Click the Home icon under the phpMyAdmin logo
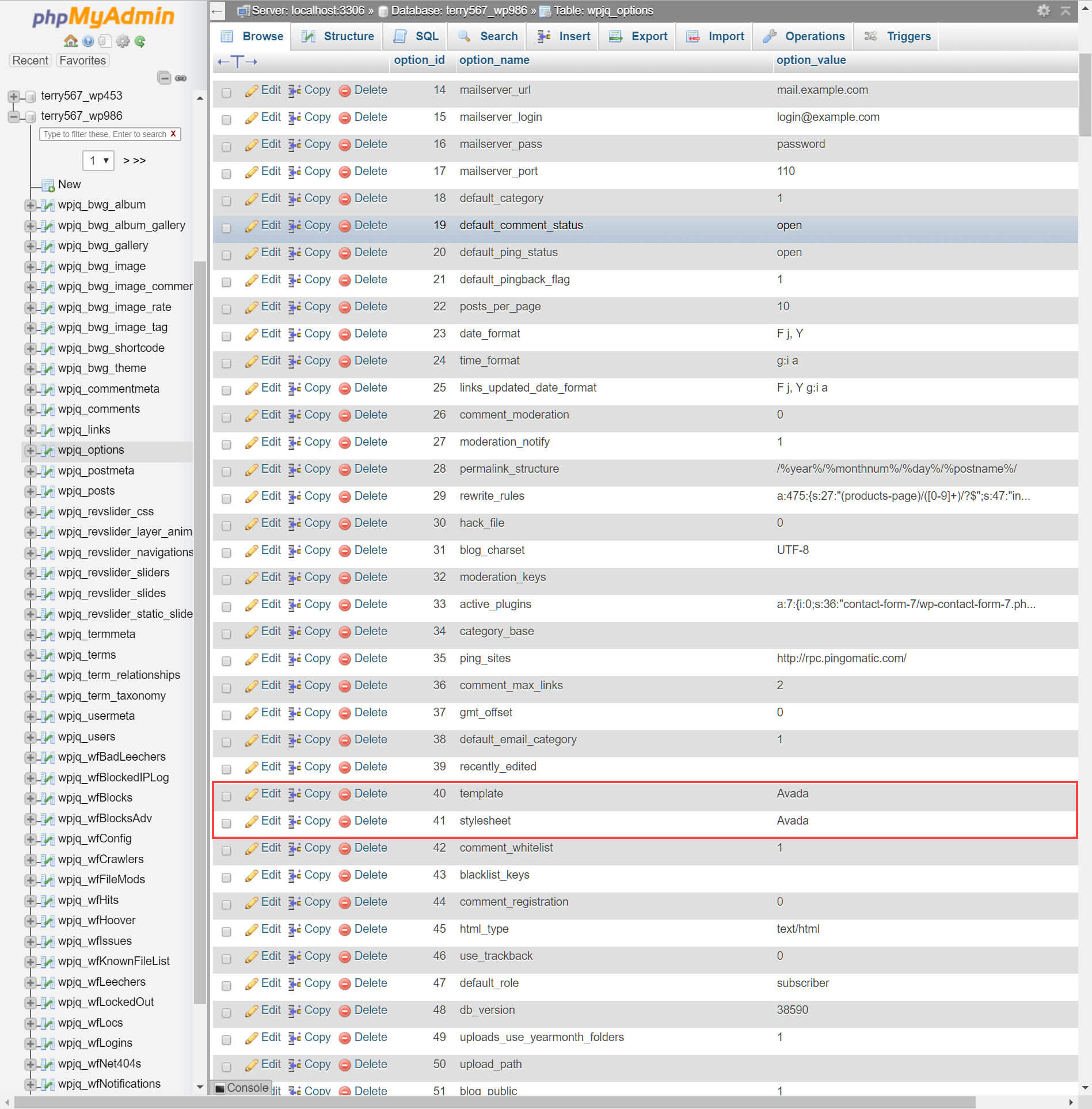This screenshot has height=1109, width=1092. point(70,41)
